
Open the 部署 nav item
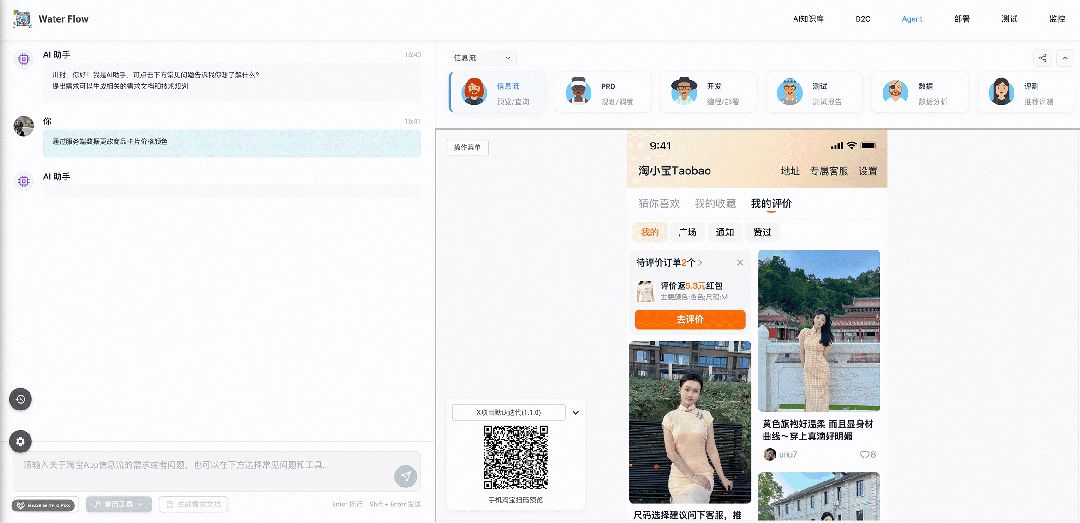coord(962,19)
